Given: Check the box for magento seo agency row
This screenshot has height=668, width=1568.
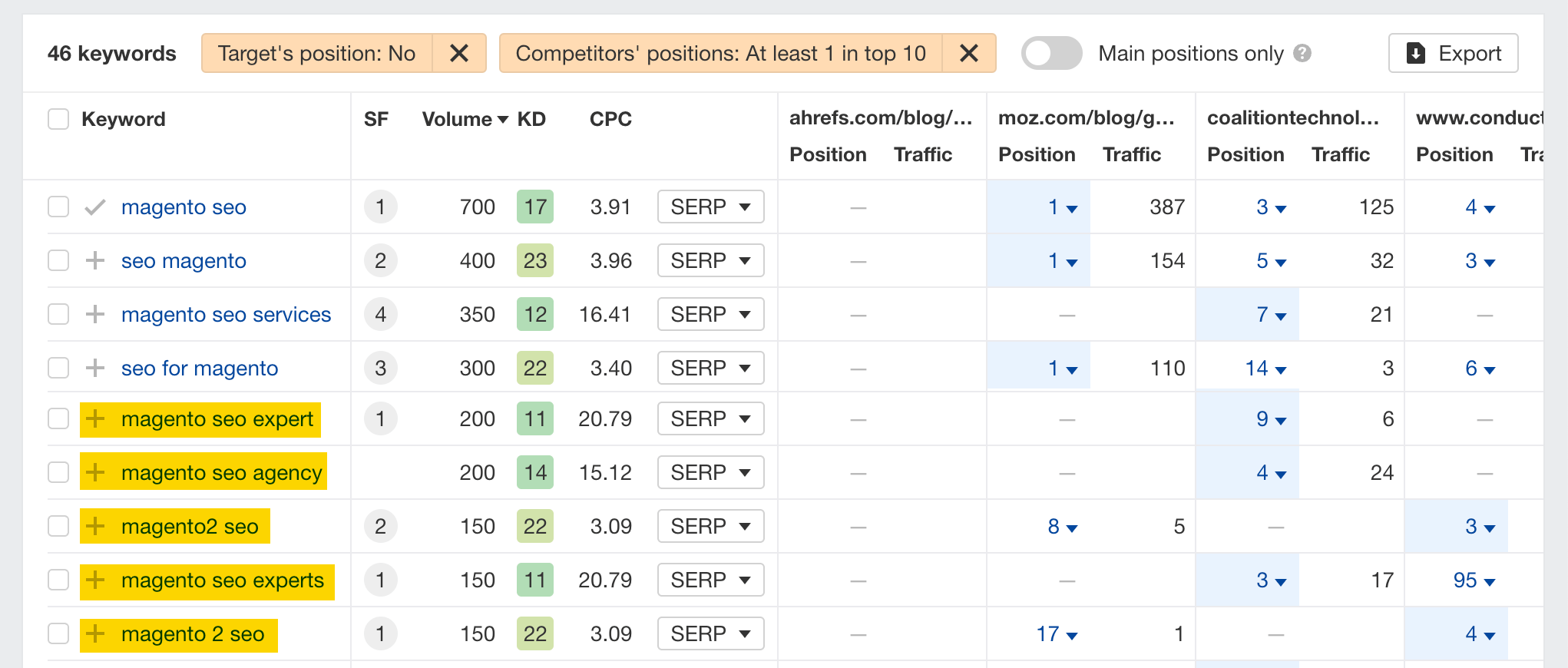Looking at the screenshot, I should (58, 472).
